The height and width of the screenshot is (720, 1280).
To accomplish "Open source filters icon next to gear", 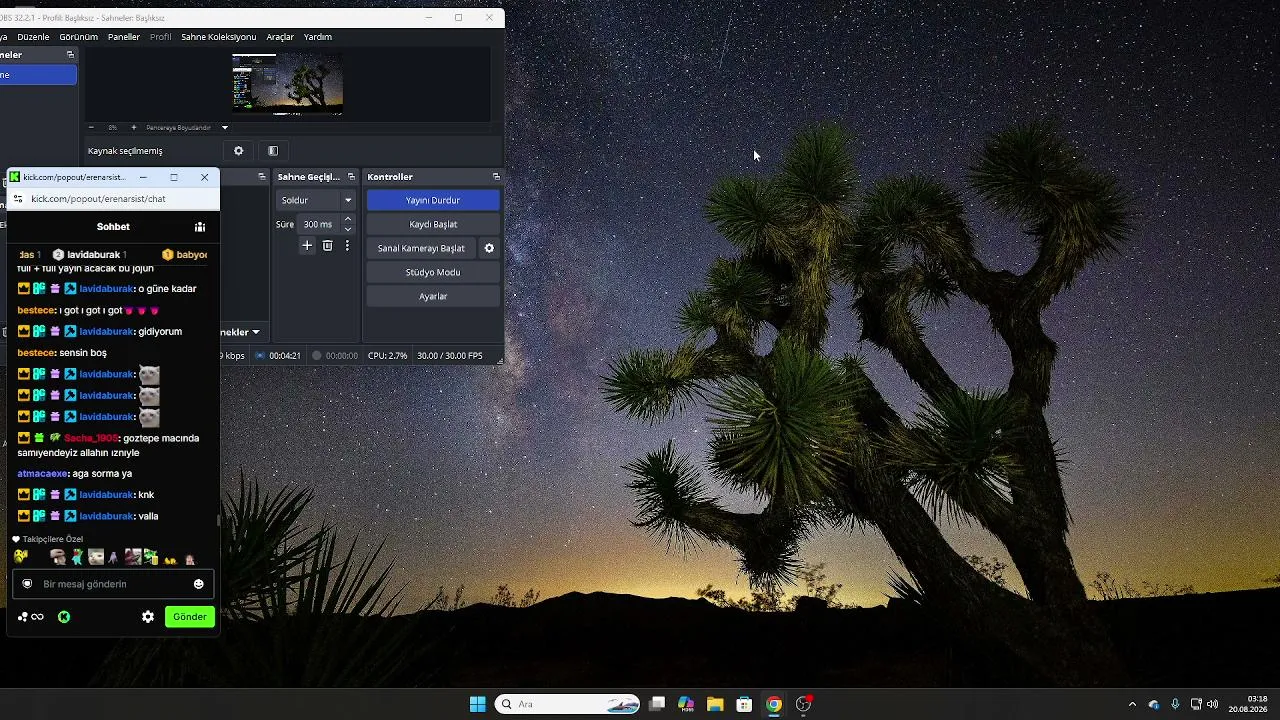I will coord(273,151).
